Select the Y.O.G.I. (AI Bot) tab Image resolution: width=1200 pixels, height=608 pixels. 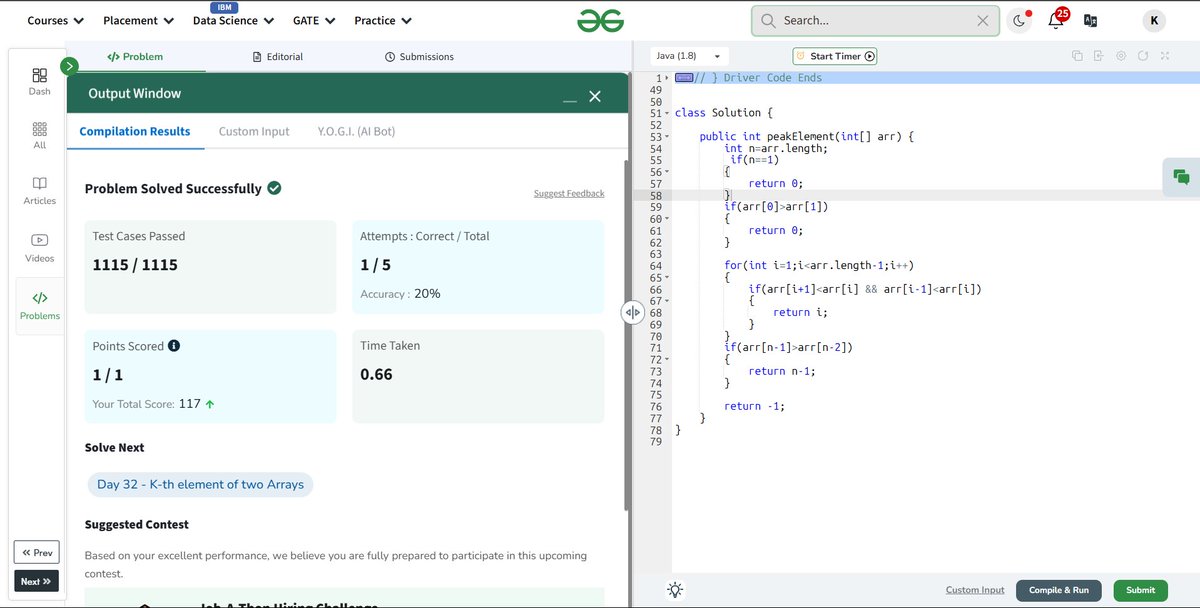coord(356,131)
